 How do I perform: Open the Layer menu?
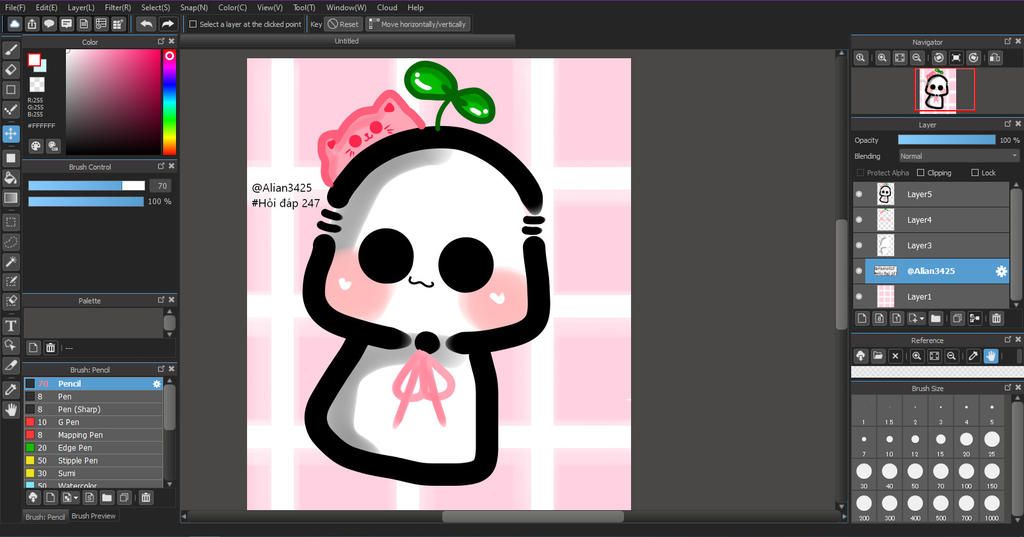tap(81, 7)
